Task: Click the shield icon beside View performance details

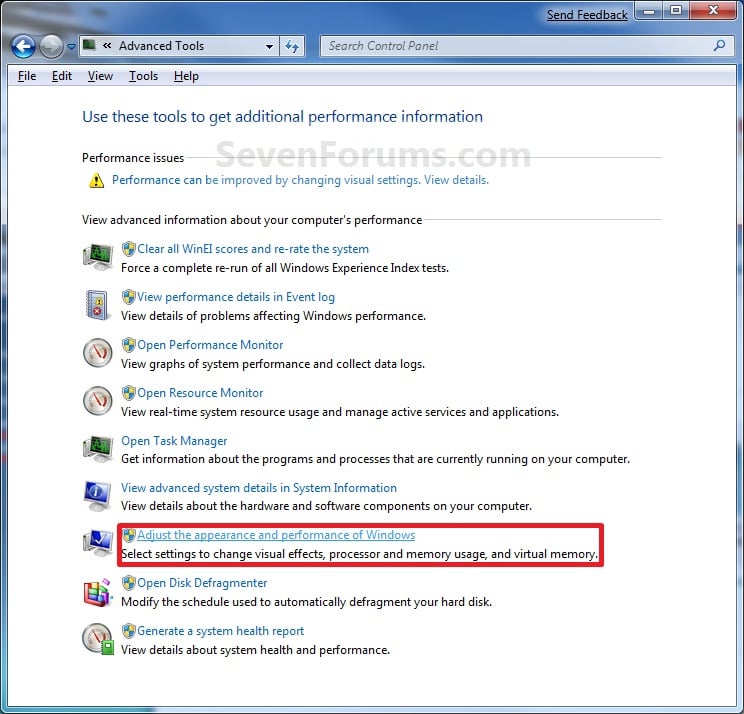Action: (129, 297)
